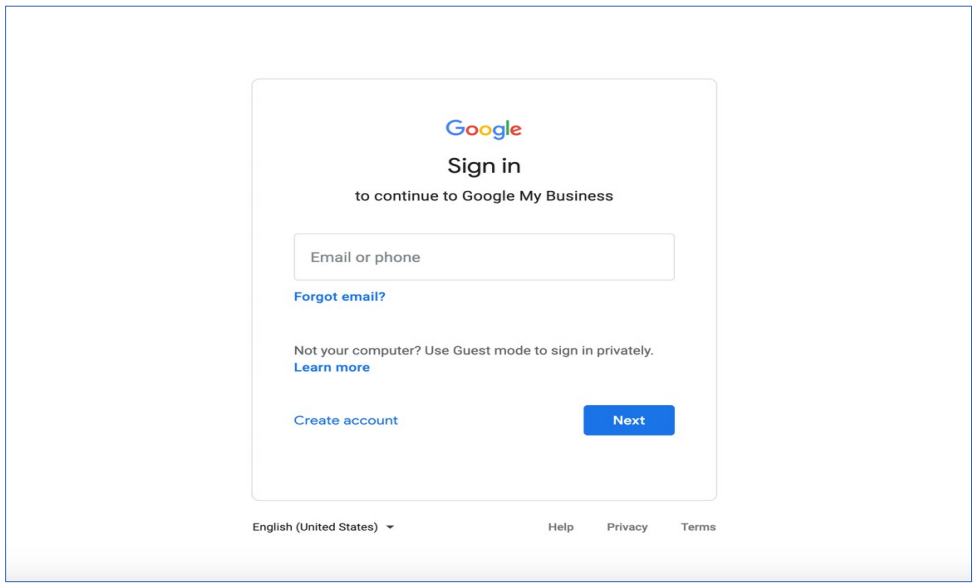Go to the Privacy page link
Viewport: 974px width, 584px height.
pos(627,527)
